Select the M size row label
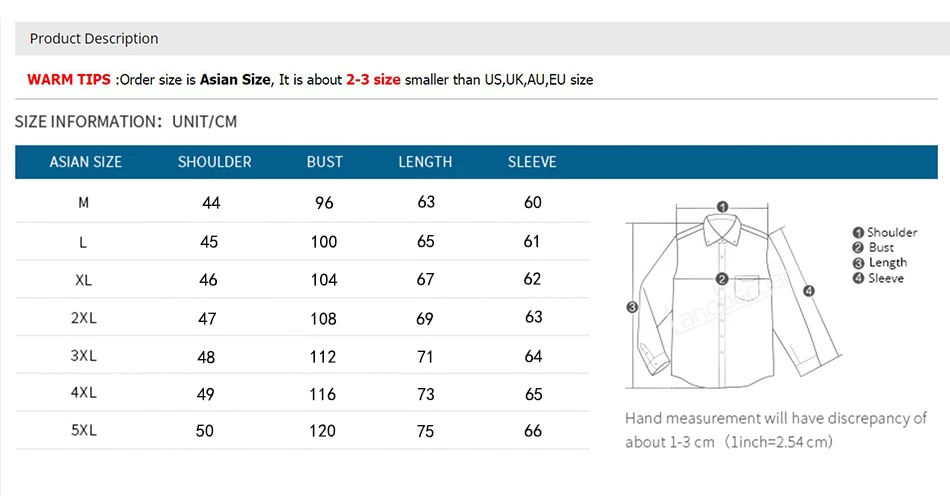This screenshot has width=950, height=502. 84,203
